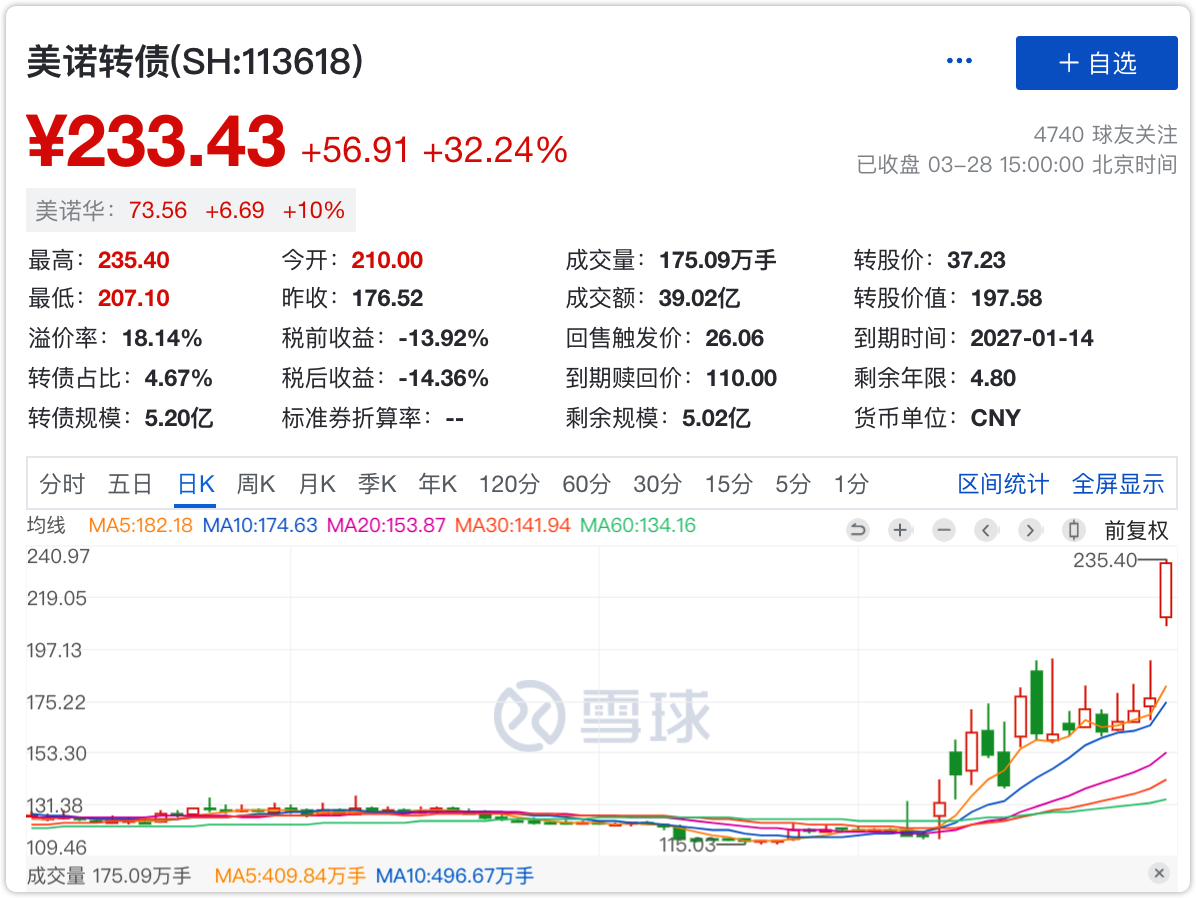Open 区间统计 range statistics

[x=1003, y=485]
